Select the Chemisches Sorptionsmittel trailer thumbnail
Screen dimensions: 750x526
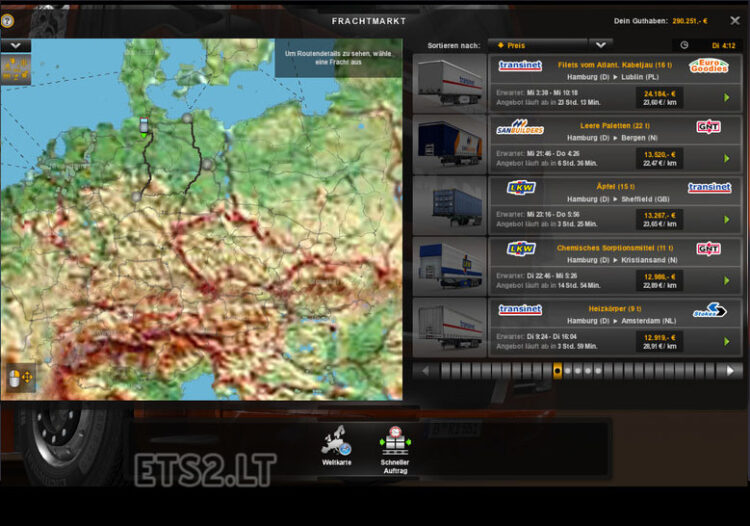pyautogui.click(x=450, y=266)
